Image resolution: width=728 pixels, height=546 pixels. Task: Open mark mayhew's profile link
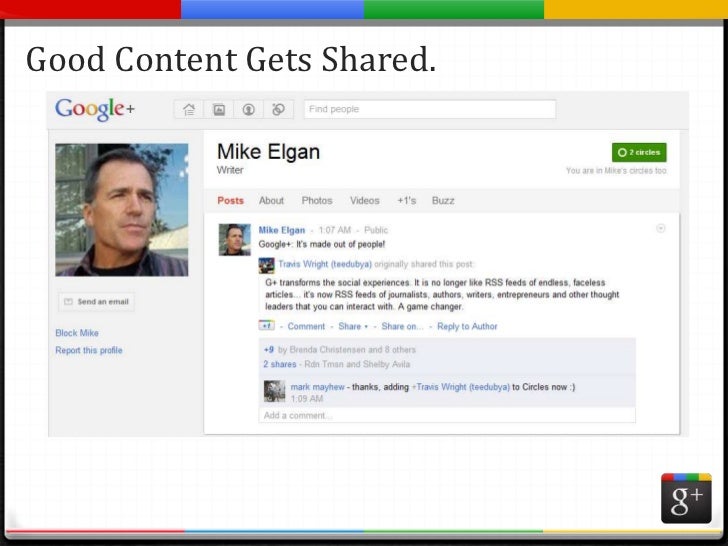coord(318,387)
